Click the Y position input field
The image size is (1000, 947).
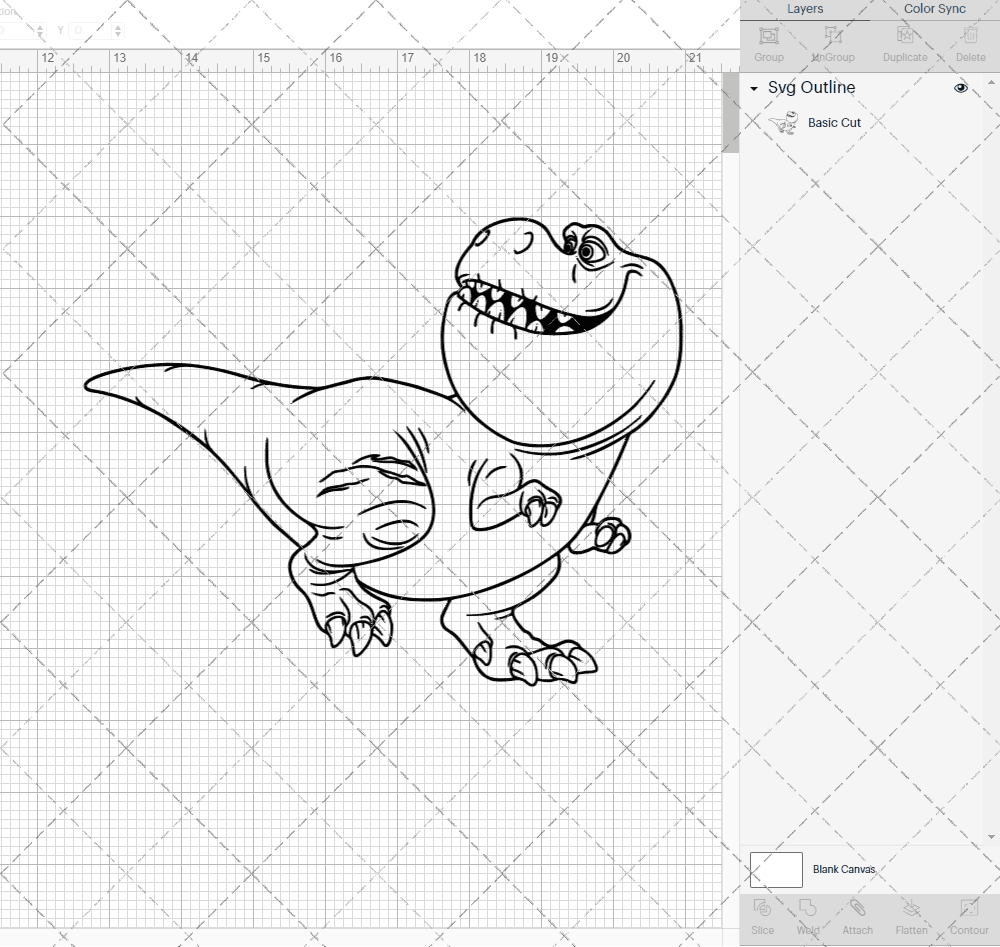coord(90,30)
